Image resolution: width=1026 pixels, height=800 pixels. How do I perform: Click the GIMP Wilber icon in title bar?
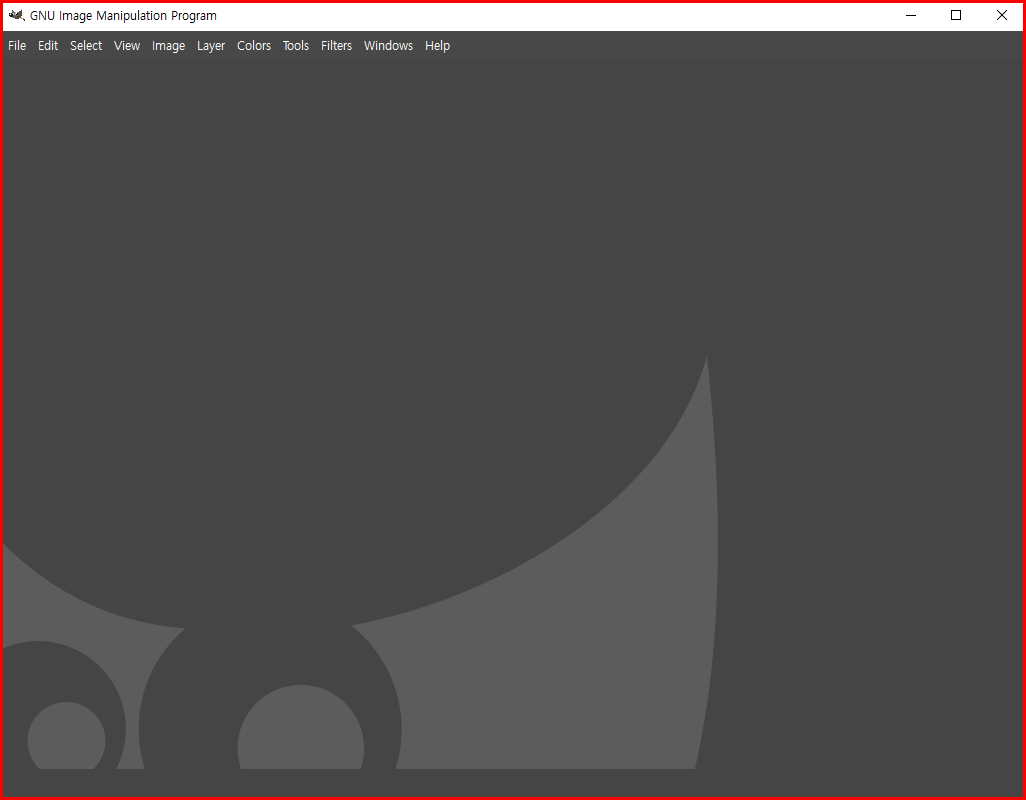click(x=16, y=15)
